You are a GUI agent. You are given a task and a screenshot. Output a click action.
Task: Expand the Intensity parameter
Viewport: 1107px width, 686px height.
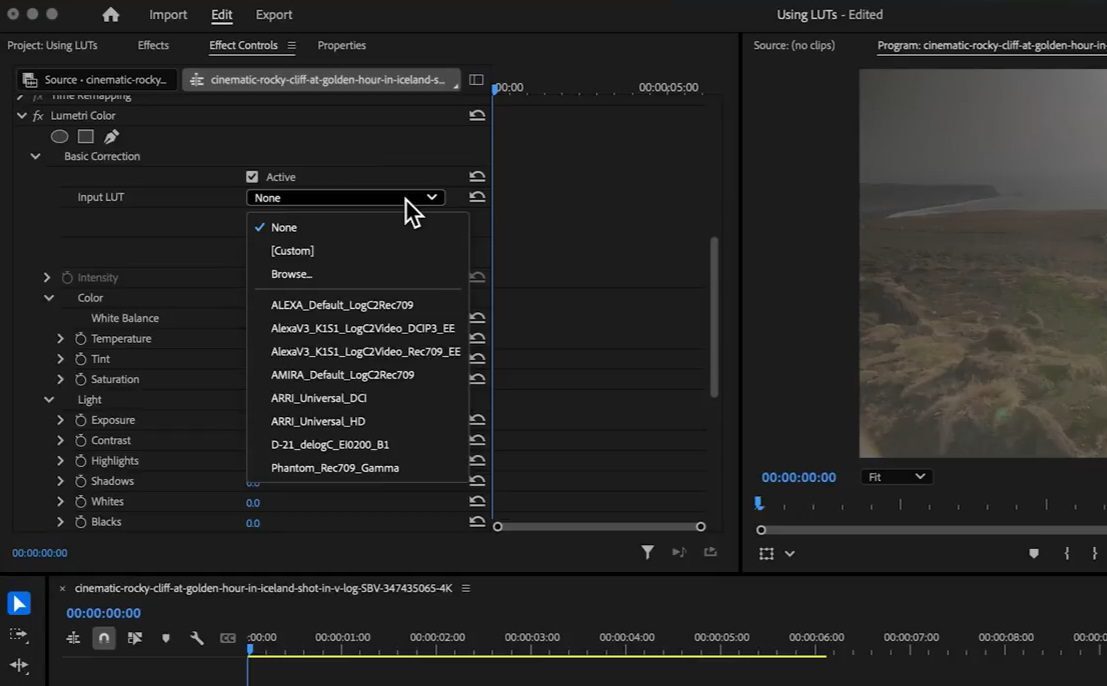pos(47,277)
